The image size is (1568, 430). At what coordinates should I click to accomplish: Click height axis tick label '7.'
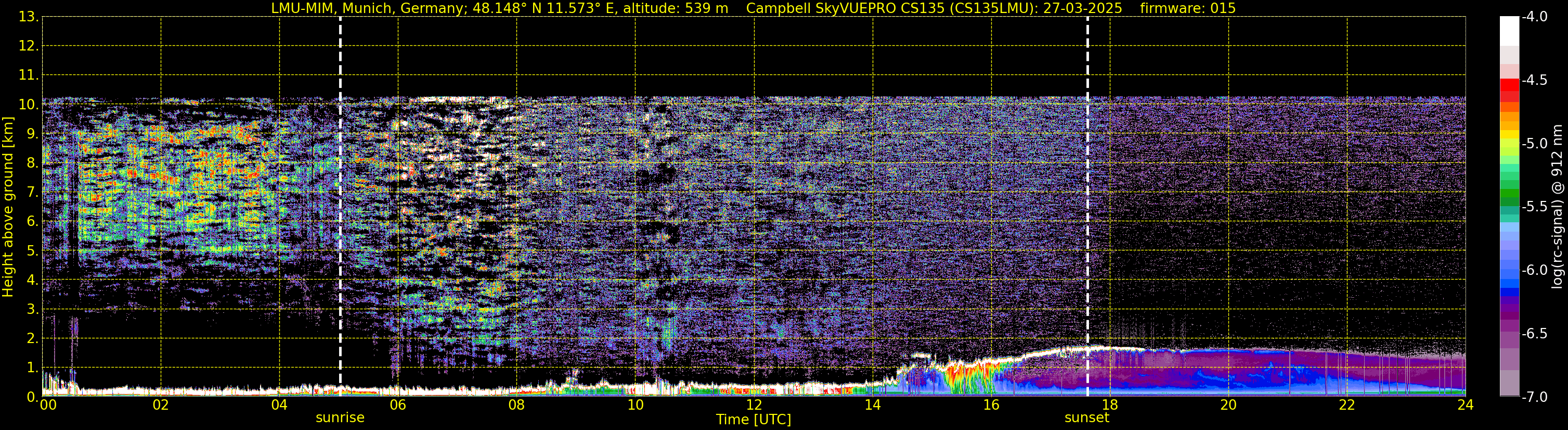[x=32, y=193]
